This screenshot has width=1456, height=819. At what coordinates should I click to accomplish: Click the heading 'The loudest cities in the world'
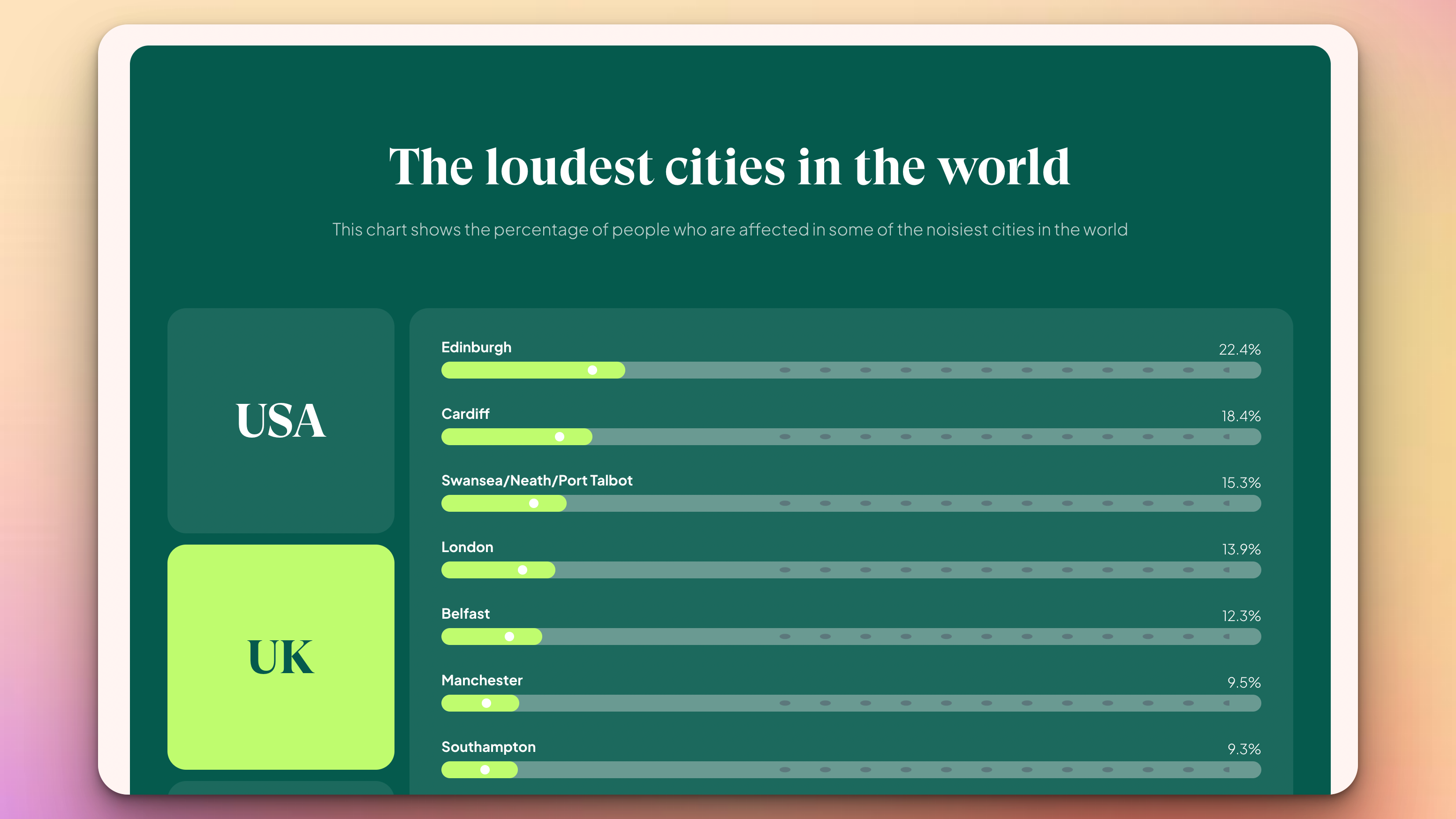[730, 167]
